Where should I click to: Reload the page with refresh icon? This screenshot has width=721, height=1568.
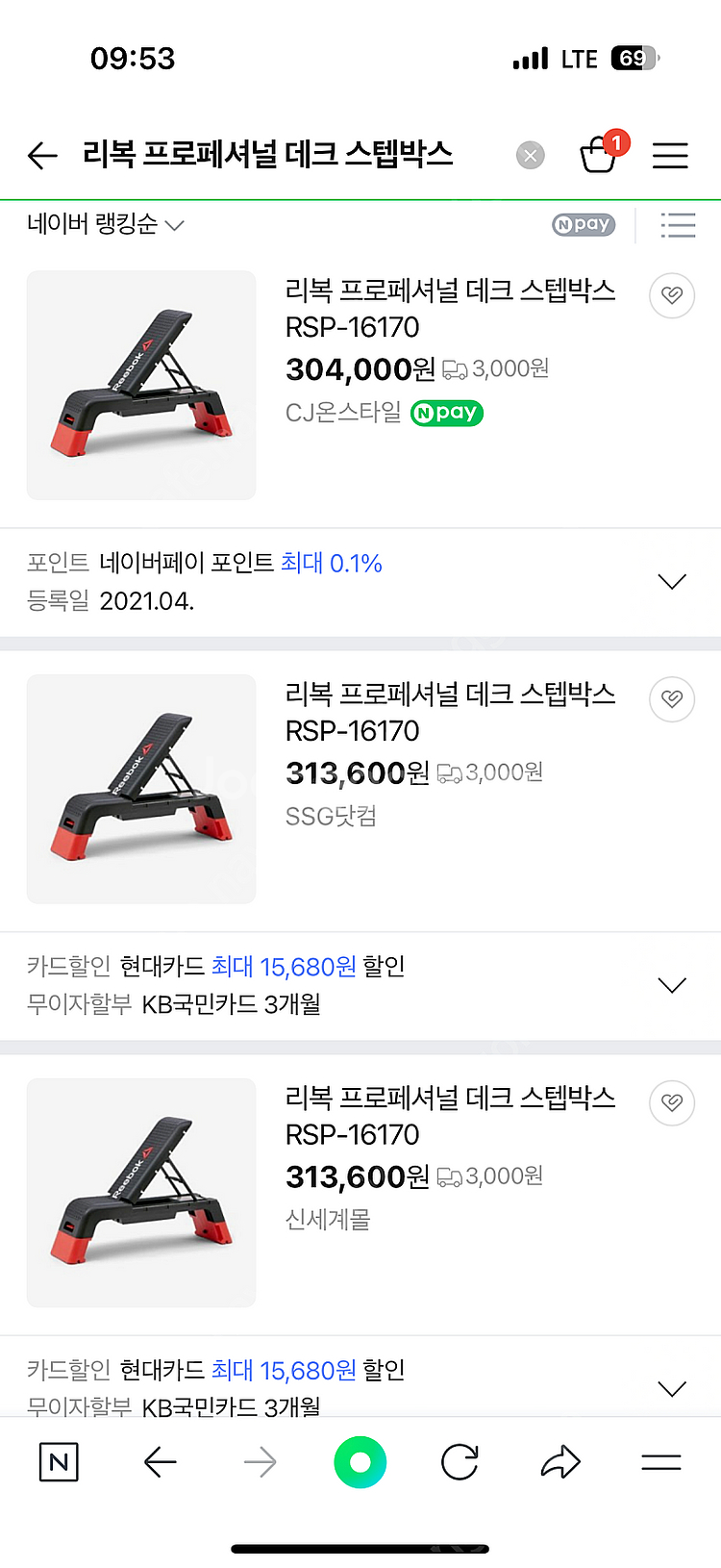point(460,1463)
